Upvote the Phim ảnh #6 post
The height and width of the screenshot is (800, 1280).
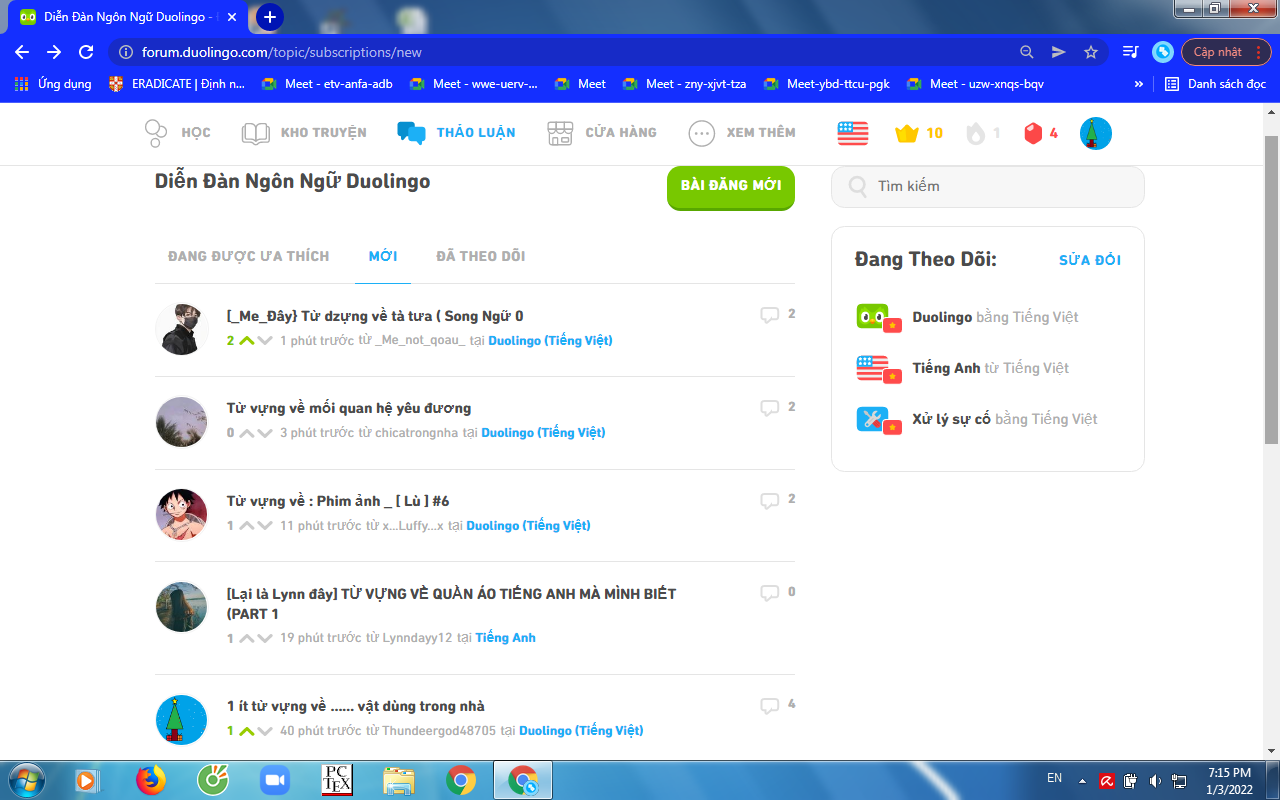pos(246,526)
